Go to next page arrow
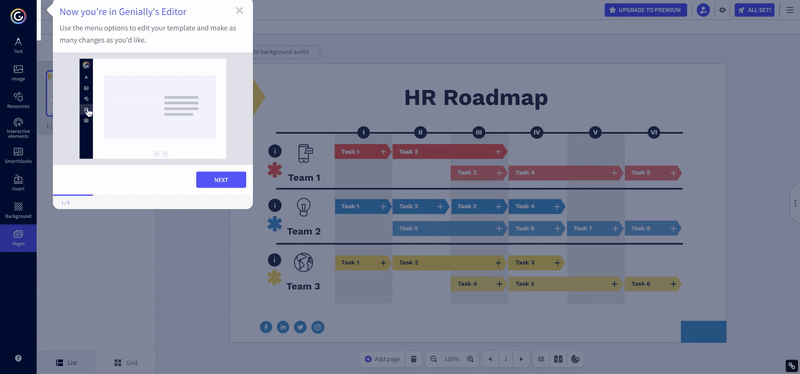This screenshot has height=374, width=800. point(521,359)
